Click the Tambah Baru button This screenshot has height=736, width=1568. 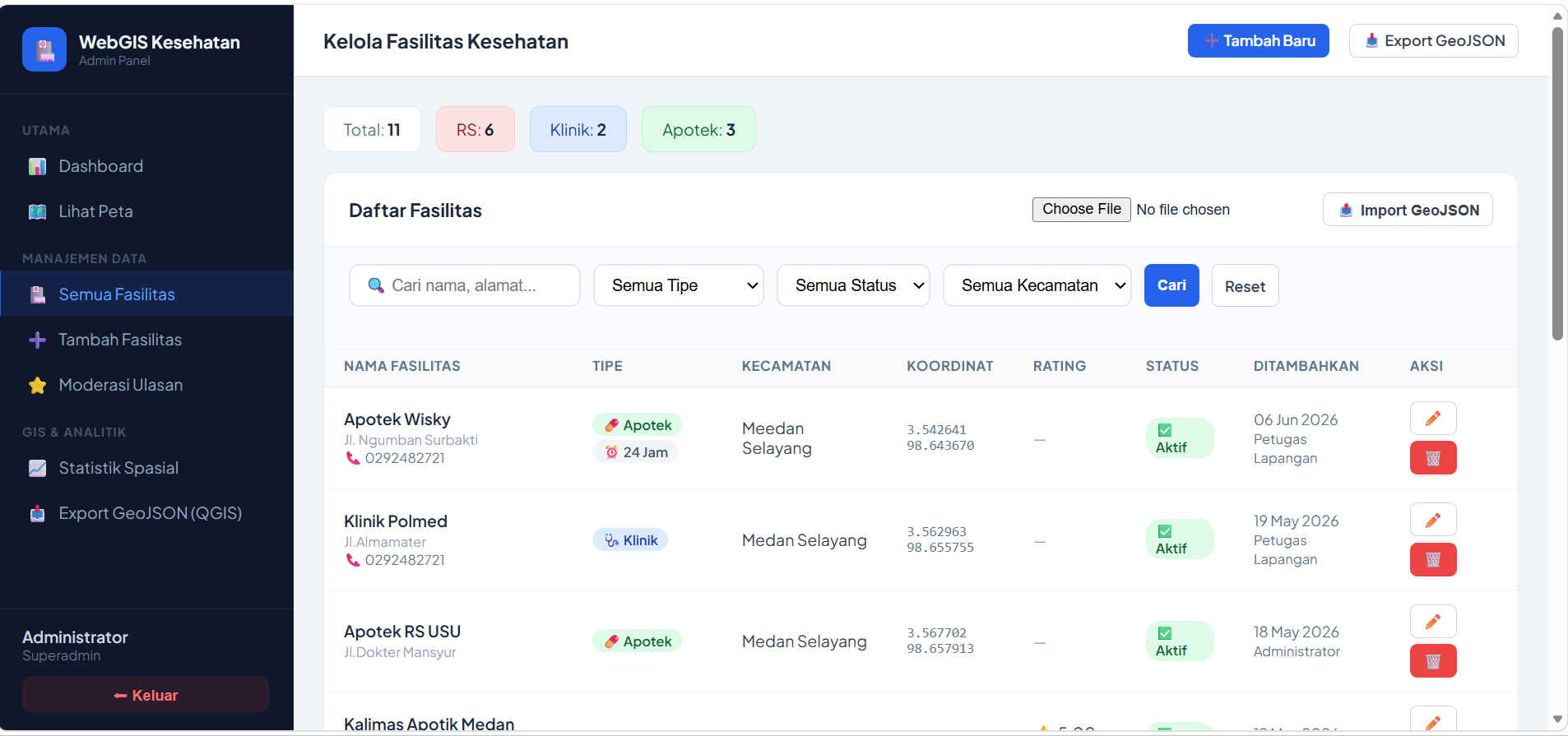coord(1258,40)
